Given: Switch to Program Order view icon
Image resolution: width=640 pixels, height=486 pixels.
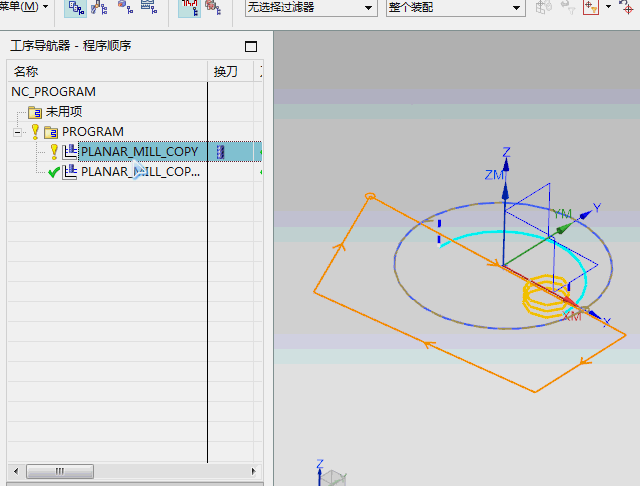Looking at the screenshot, I should coord(76,8).
